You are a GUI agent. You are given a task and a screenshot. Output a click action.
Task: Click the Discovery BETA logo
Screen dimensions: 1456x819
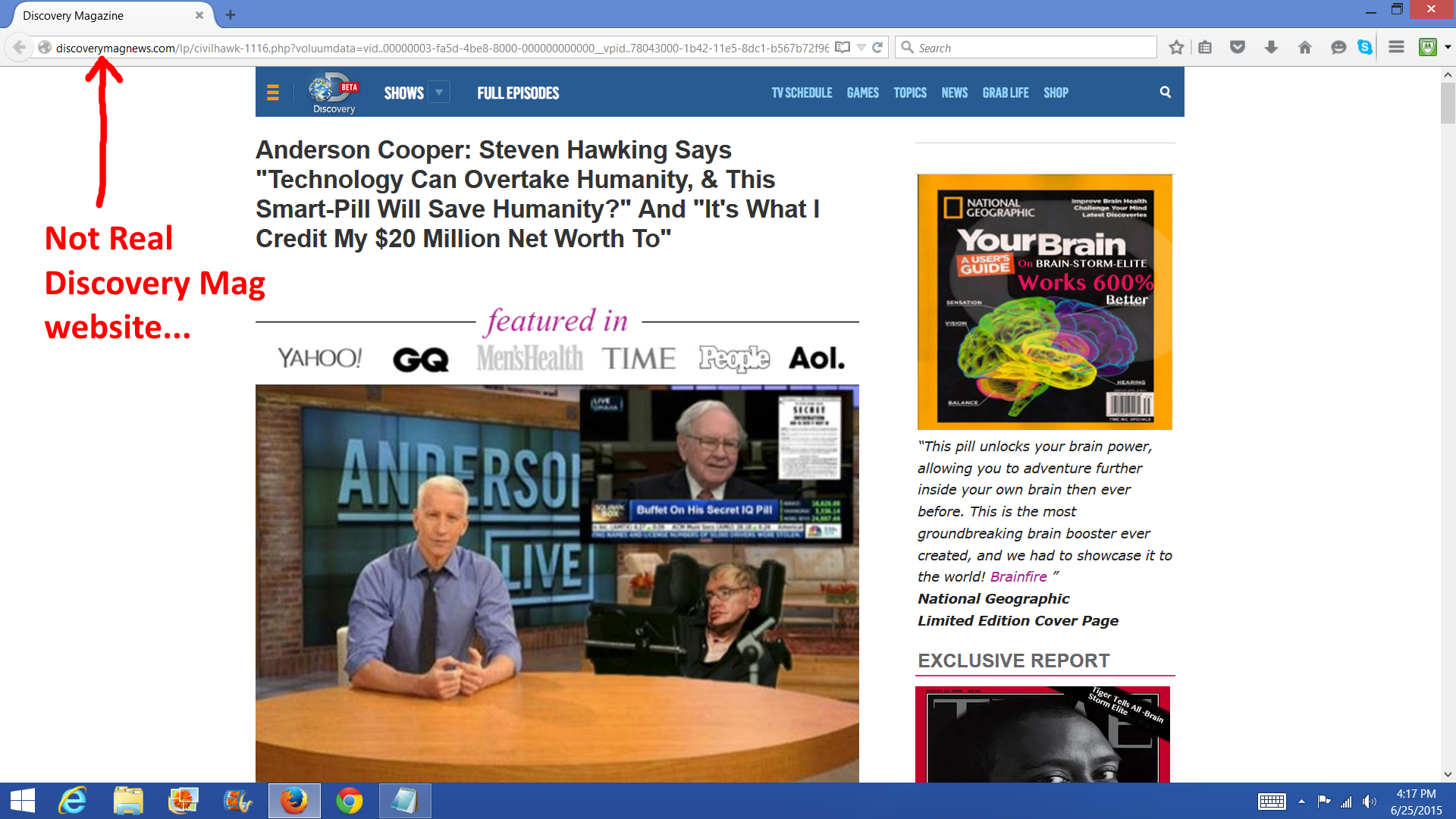point(334,93)
